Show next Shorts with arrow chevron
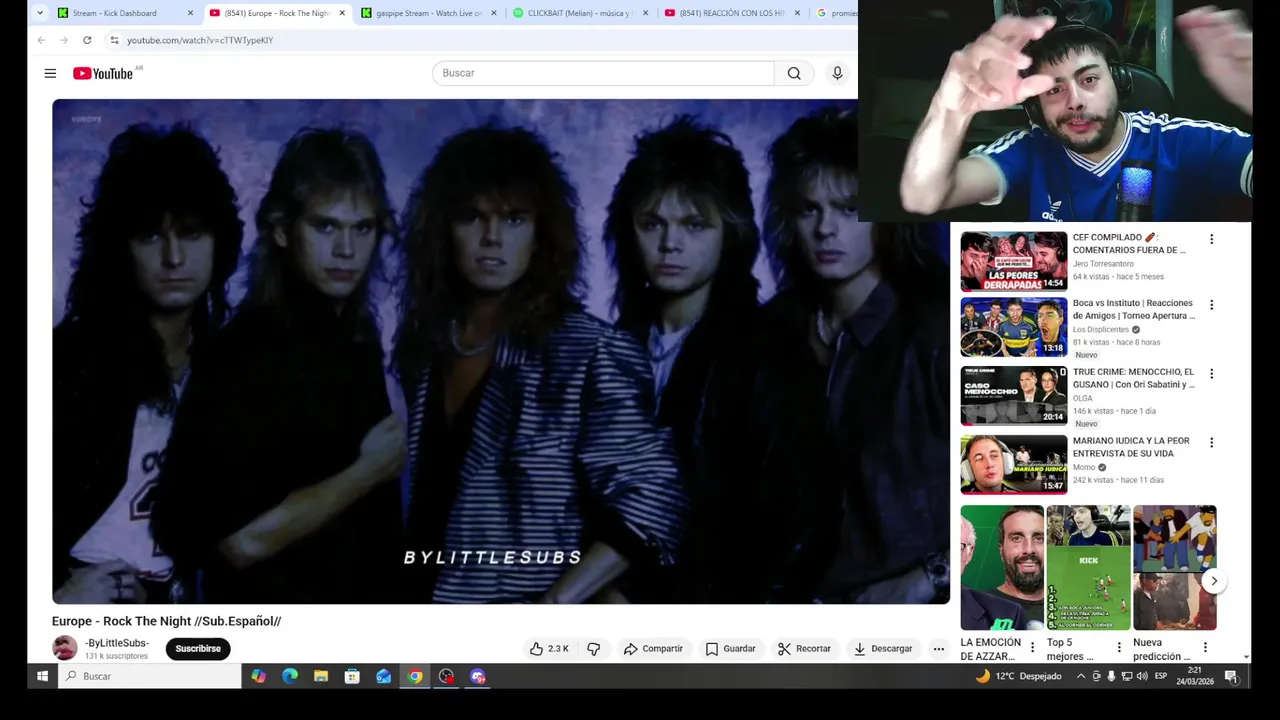Screen dimensions: 1280x720 pos(1213,581)
